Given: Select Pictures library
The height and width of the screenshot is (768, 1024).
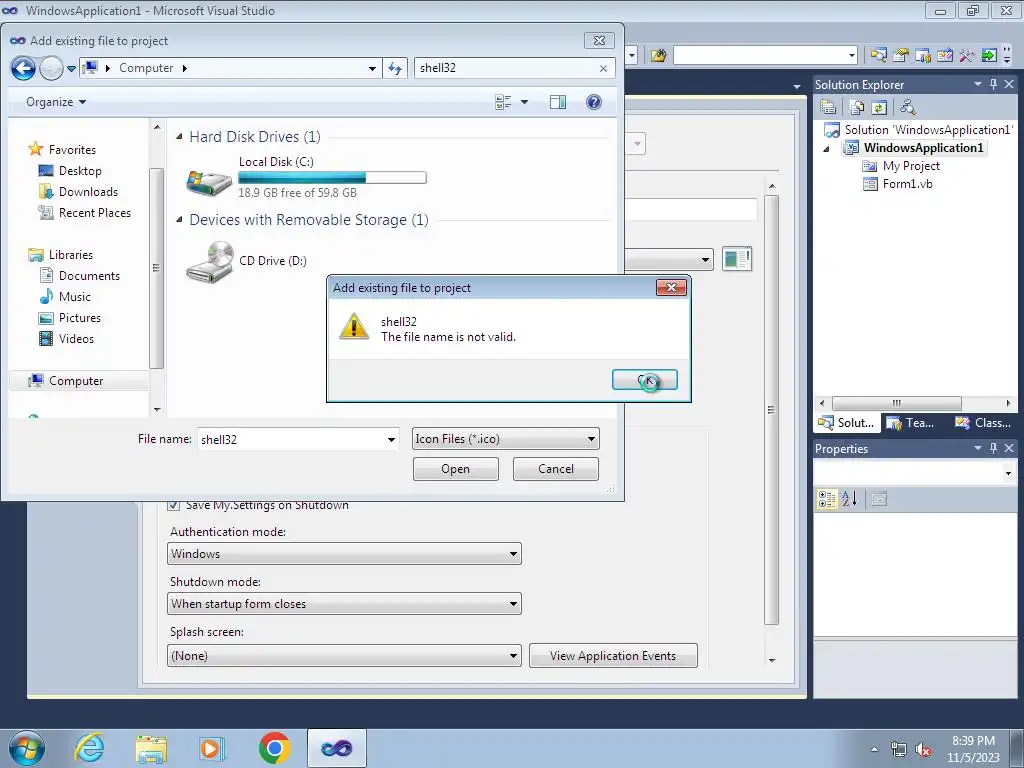Looking at the screenshot, I should [x=70, y=317].
